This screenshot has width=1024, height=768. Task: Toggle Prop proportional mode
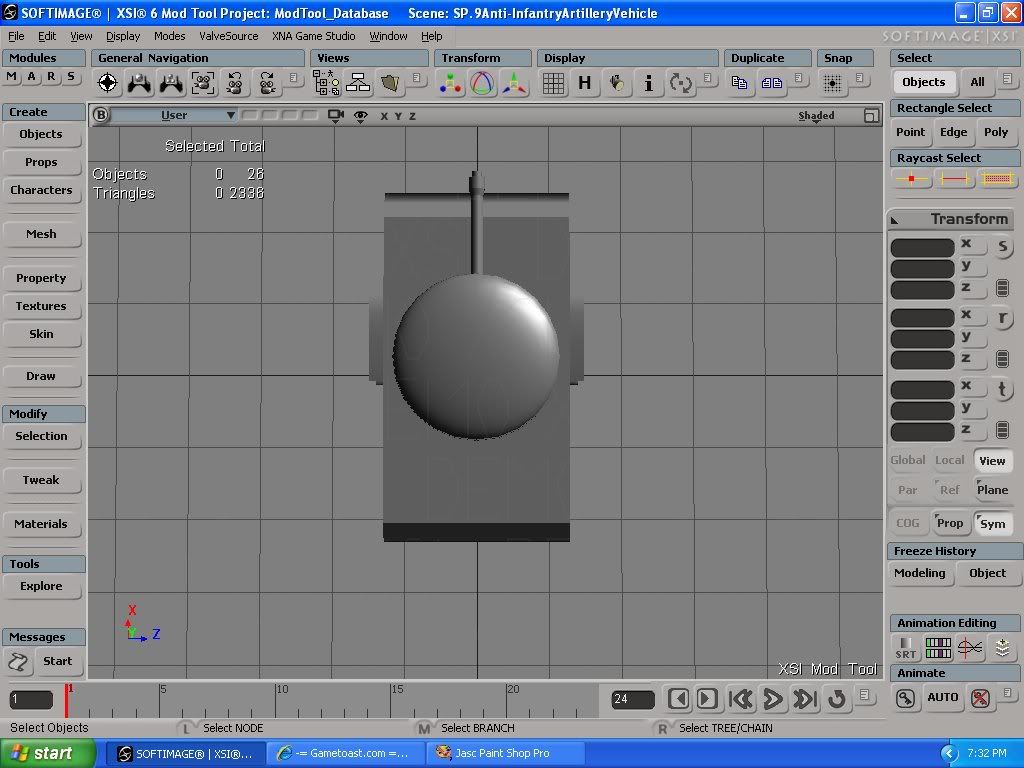click(x=950, y=522)
